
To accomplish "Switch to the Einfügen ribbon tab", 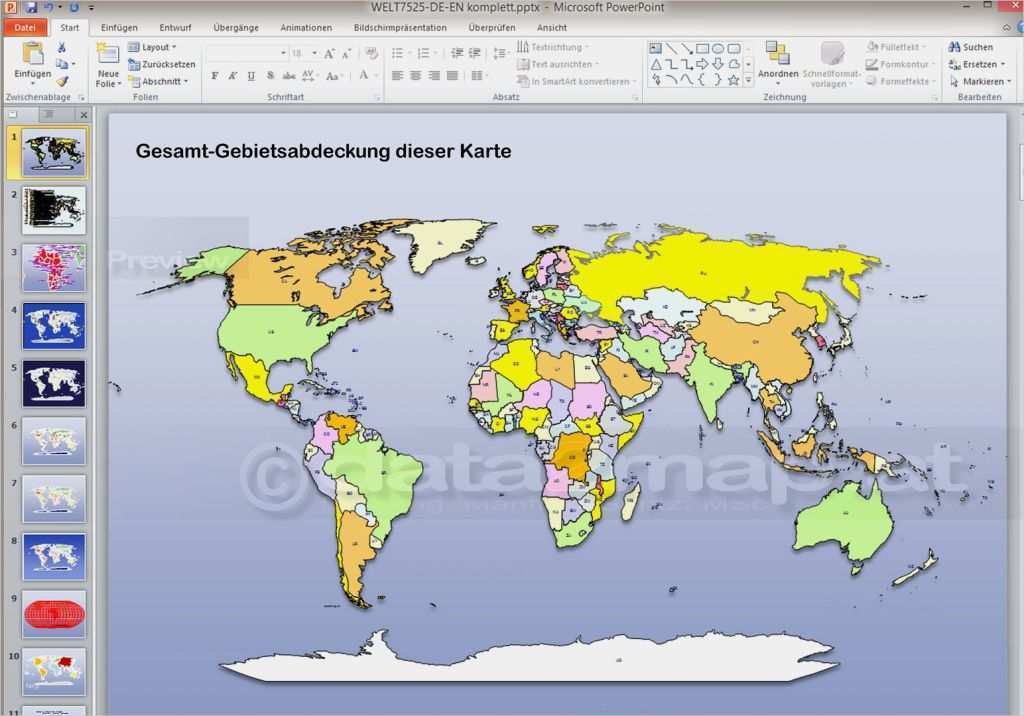I will click(x=118, y=27).
